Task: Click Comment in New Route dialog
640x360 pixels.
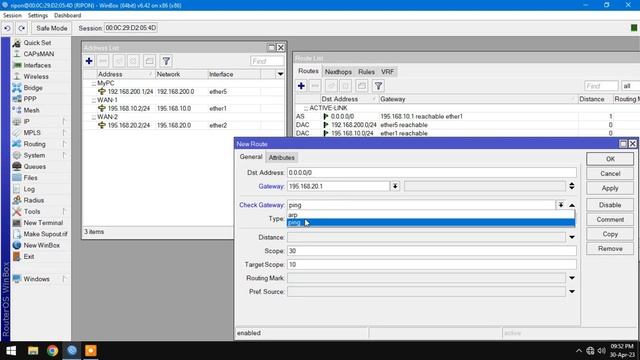Action: point(610,220)
